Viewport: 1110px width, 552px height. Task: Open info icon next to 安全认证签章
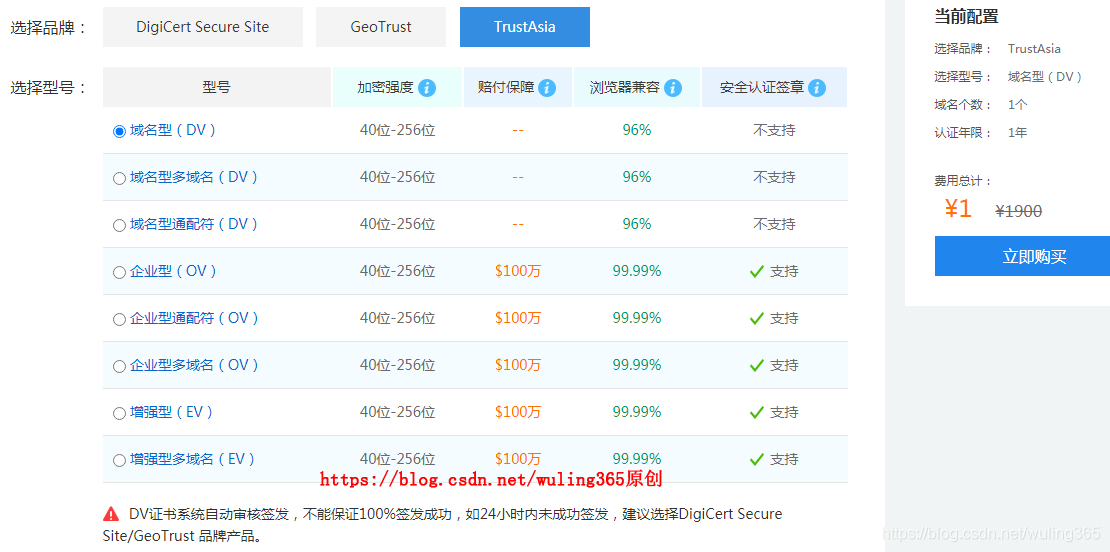tap(817, 88)
